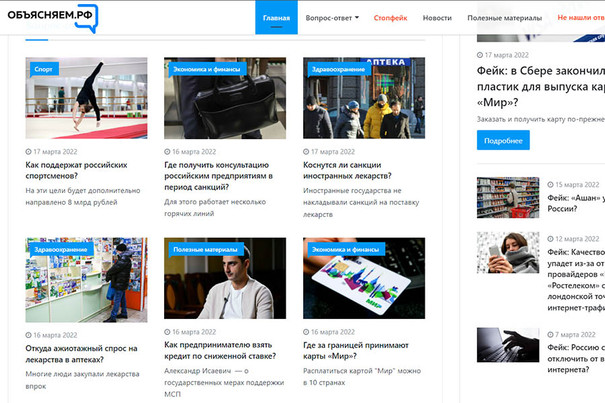Viewport: 605px width, 403px height.
Task: Click the Полезные материалы tag on the man's photo
Action: 206,249
